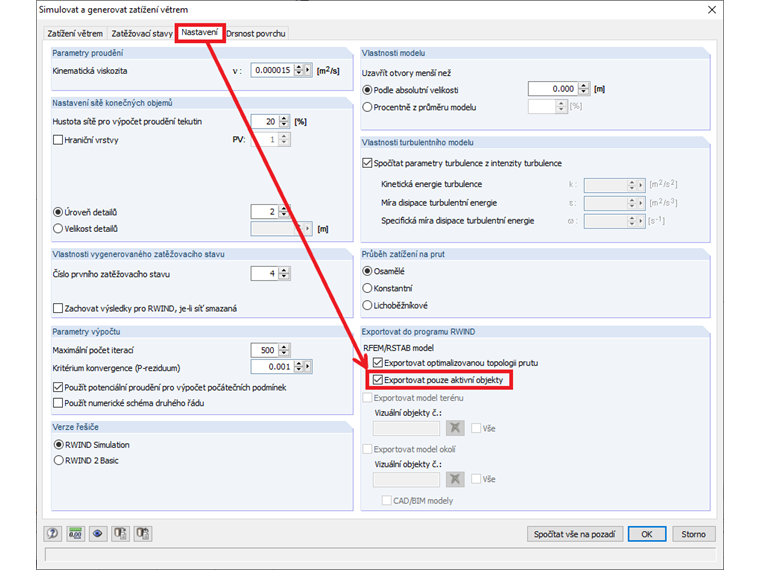Switch to Zatěžovací stavy tab
Screen dimensions: 760x570
tap(142, 33)
